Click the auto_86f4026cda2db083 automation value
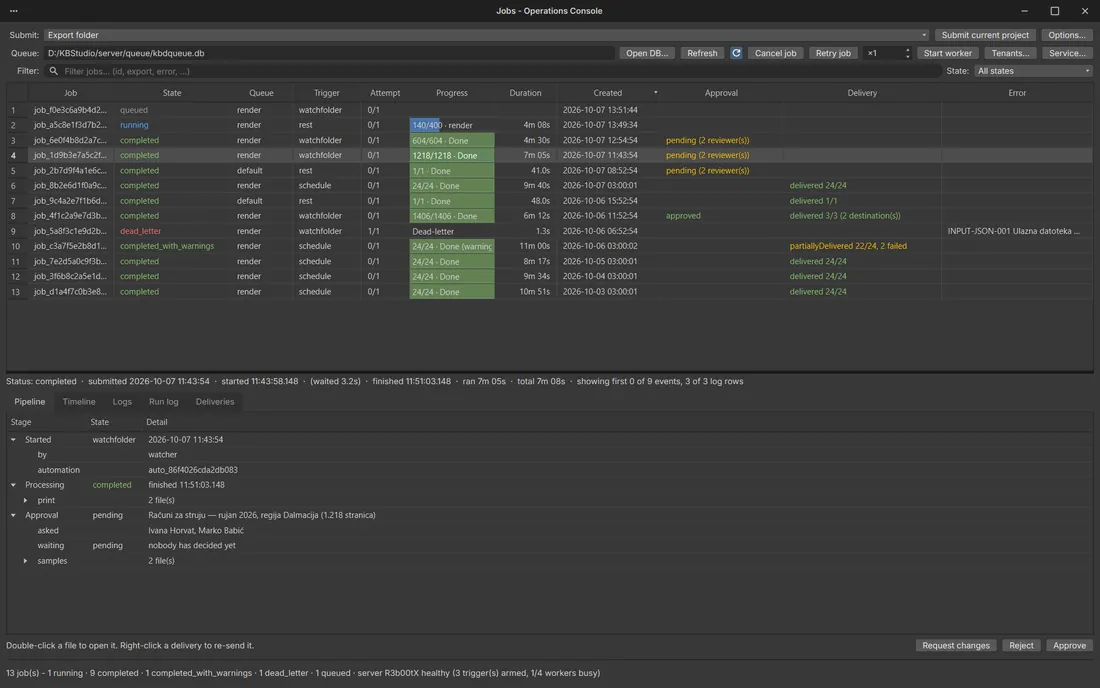The height and width of the screenshot is (688, 1100). pos(193,470)
